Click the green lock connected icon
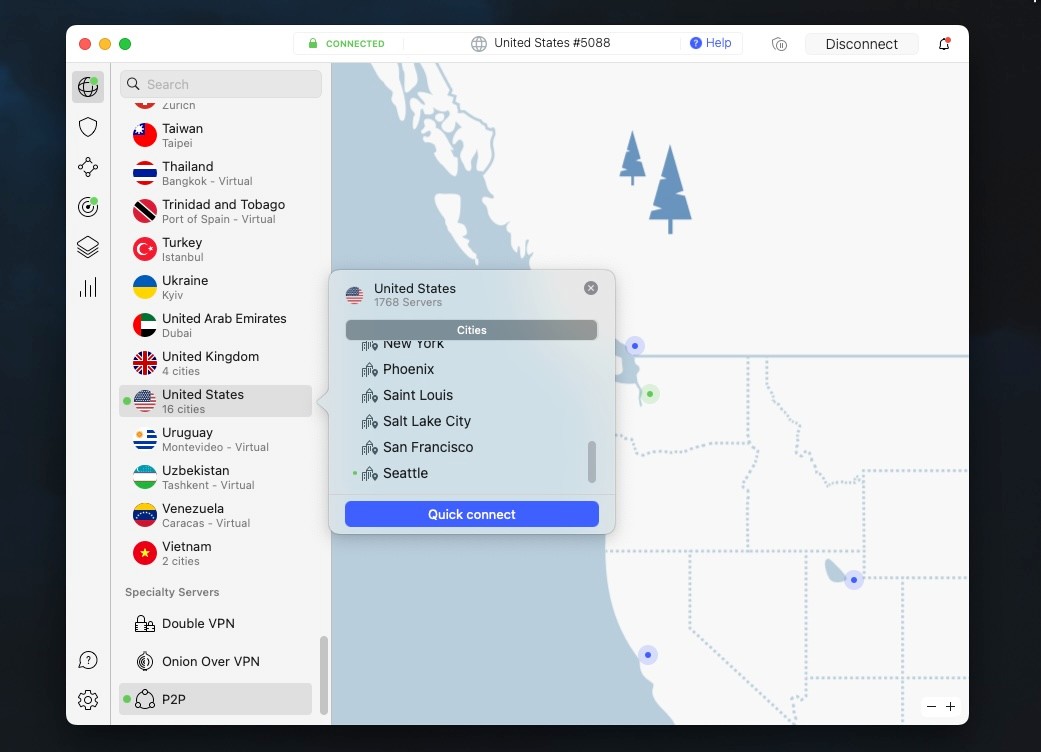Viewport: 1041px width, 752px height. pos(313,43)
